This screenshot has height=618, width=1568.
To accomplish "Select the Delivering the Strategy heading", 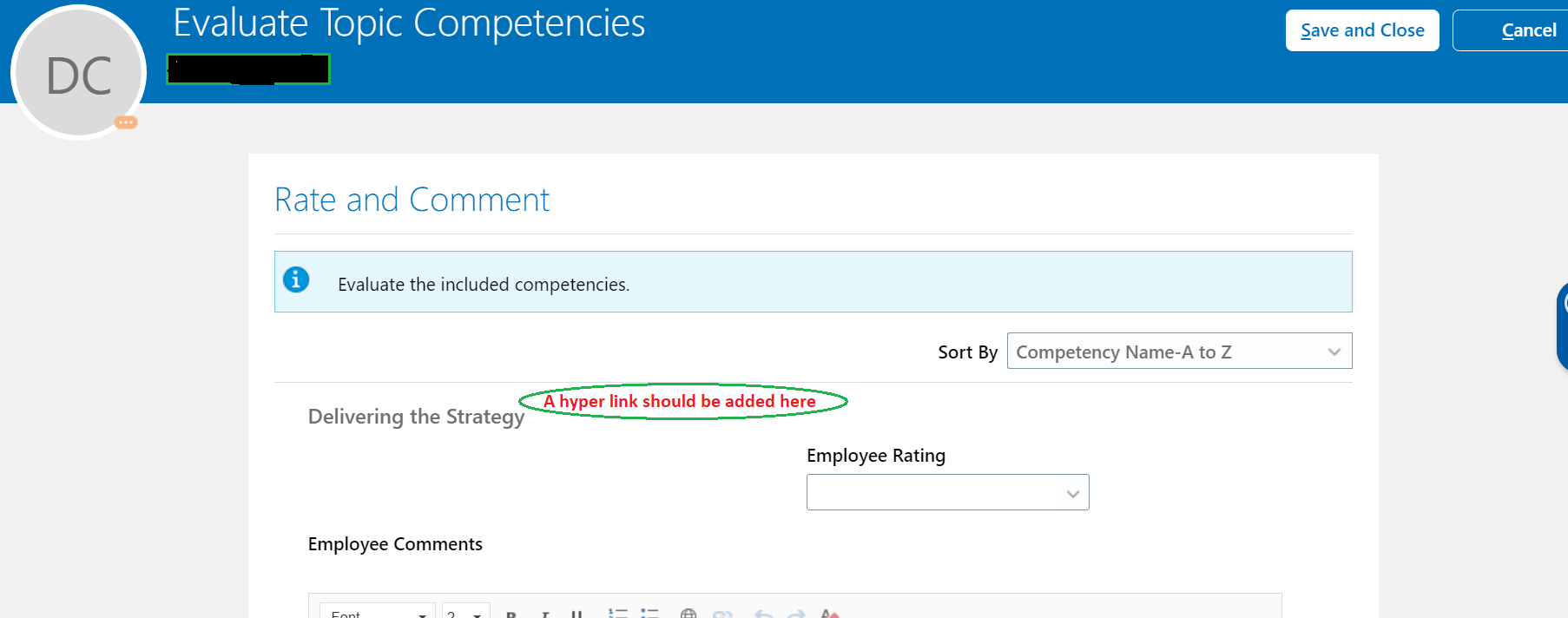I will click(416, 417).
